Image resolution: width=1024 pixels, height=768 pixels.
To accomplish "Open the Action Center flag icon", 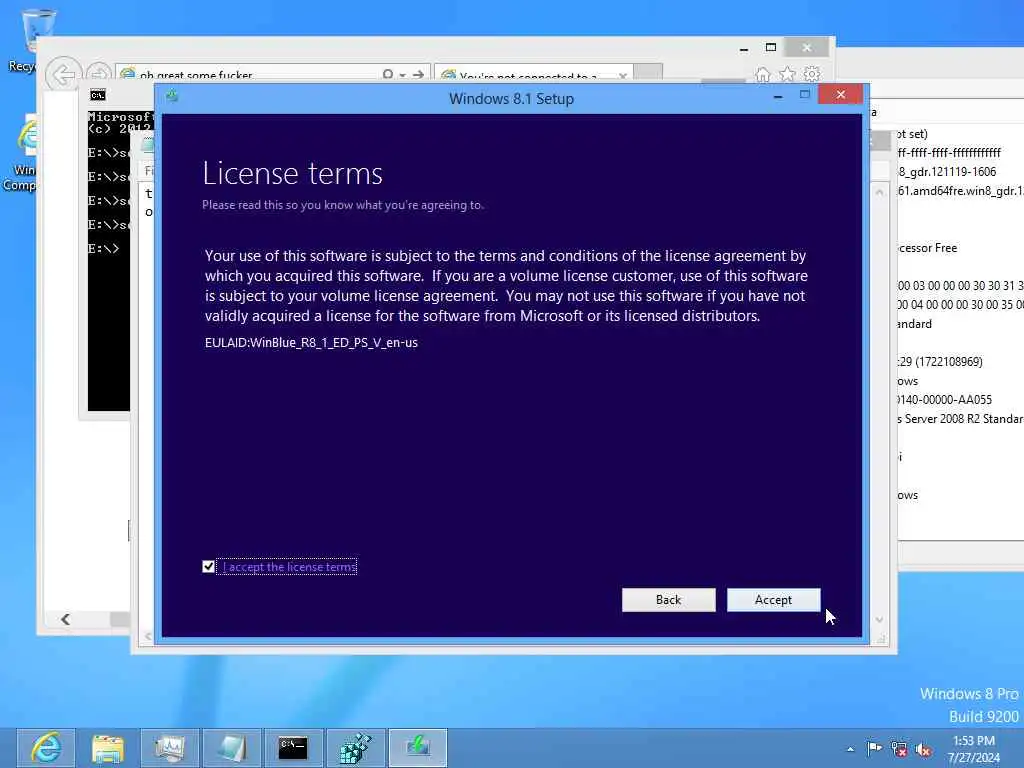I will [x=874, y=748].
